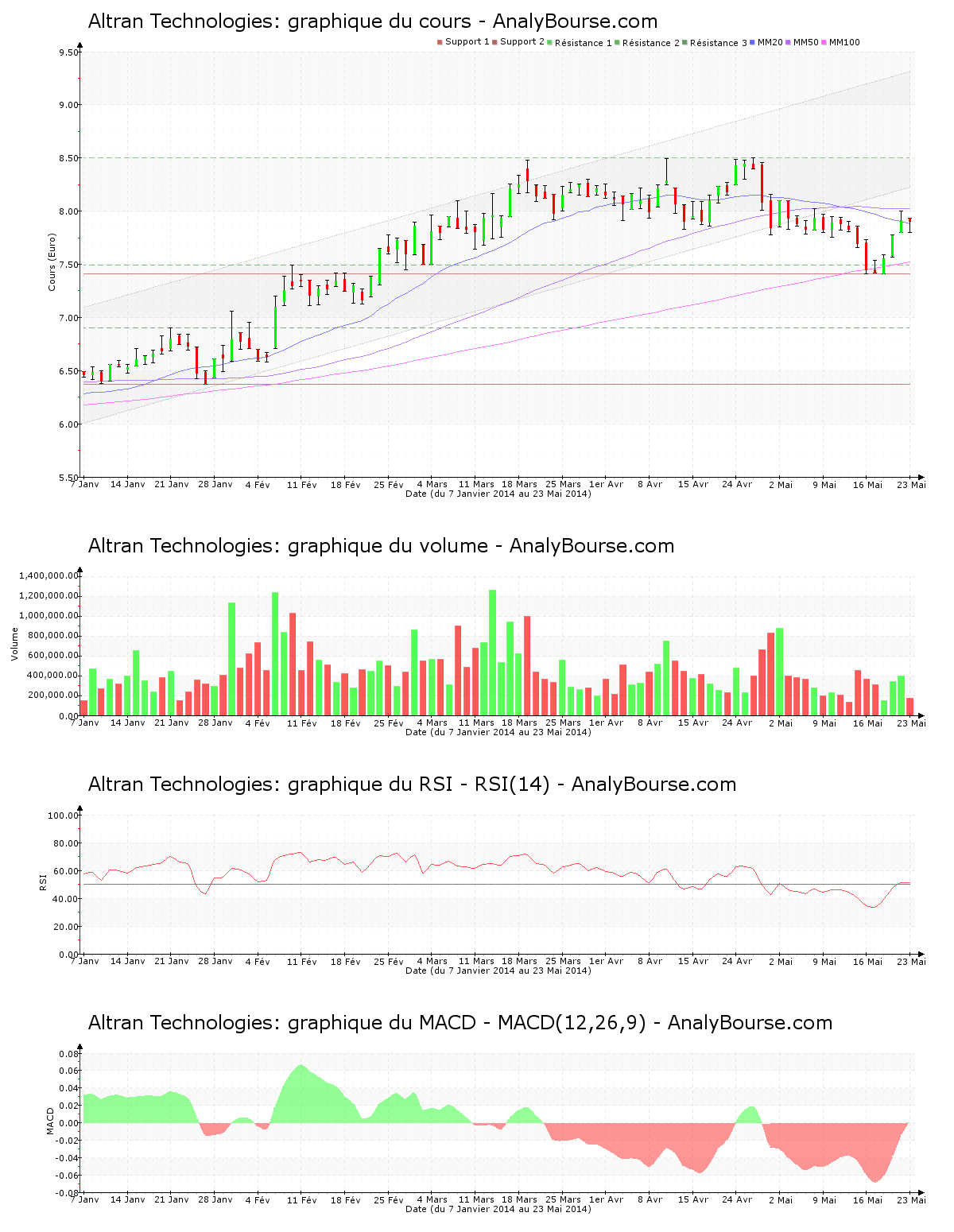Click the 80.00 RSI axis value
The height and width of the screenshot is (1232, 954).
tap(66, 843)
